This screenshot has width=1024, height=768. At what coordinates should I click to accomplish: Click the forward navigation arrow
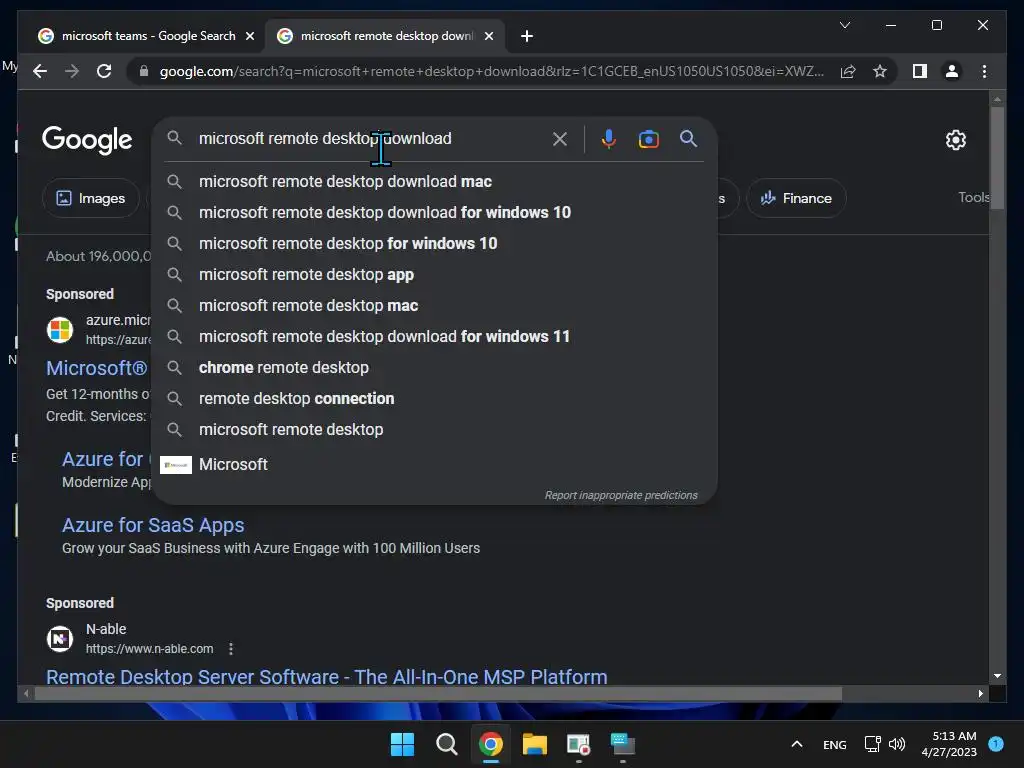(x=72, y=71)
